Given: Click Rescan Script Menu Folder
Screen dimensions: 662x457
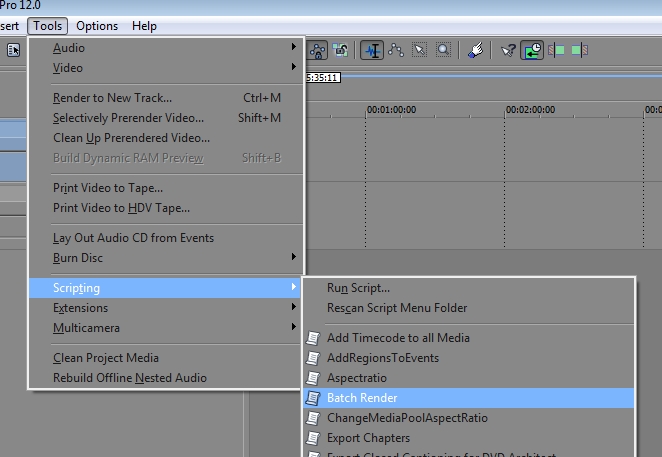Looking at the screenshot, I should coord(396,308).
